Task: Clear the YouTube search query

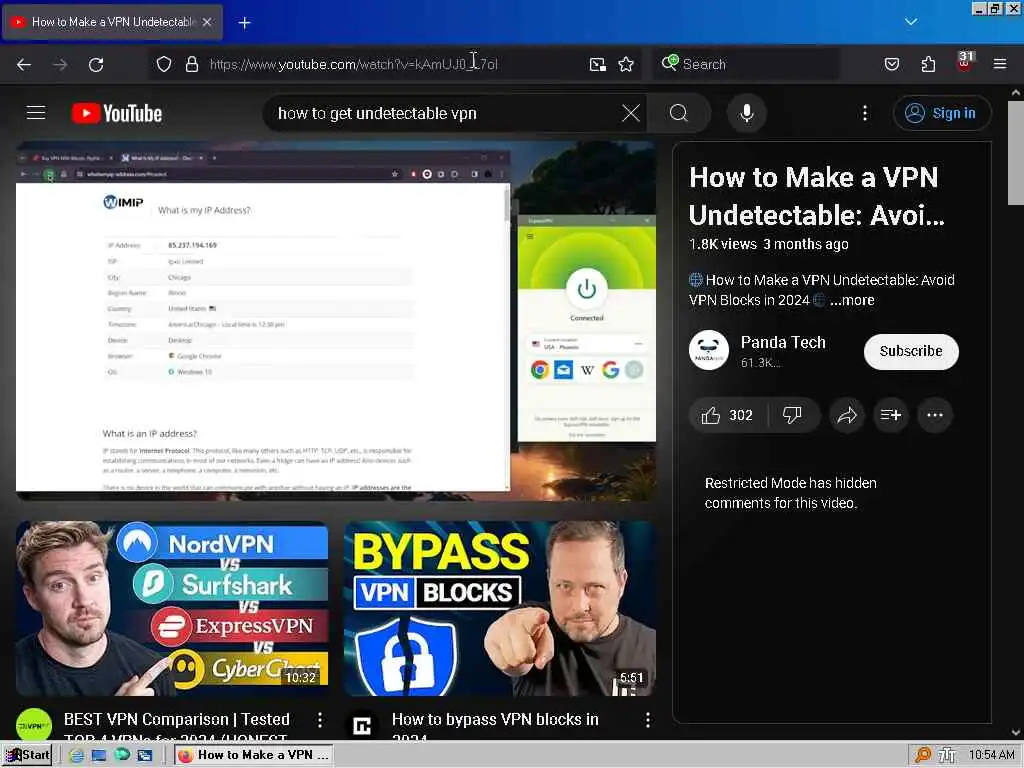Action: coord(631,113)
